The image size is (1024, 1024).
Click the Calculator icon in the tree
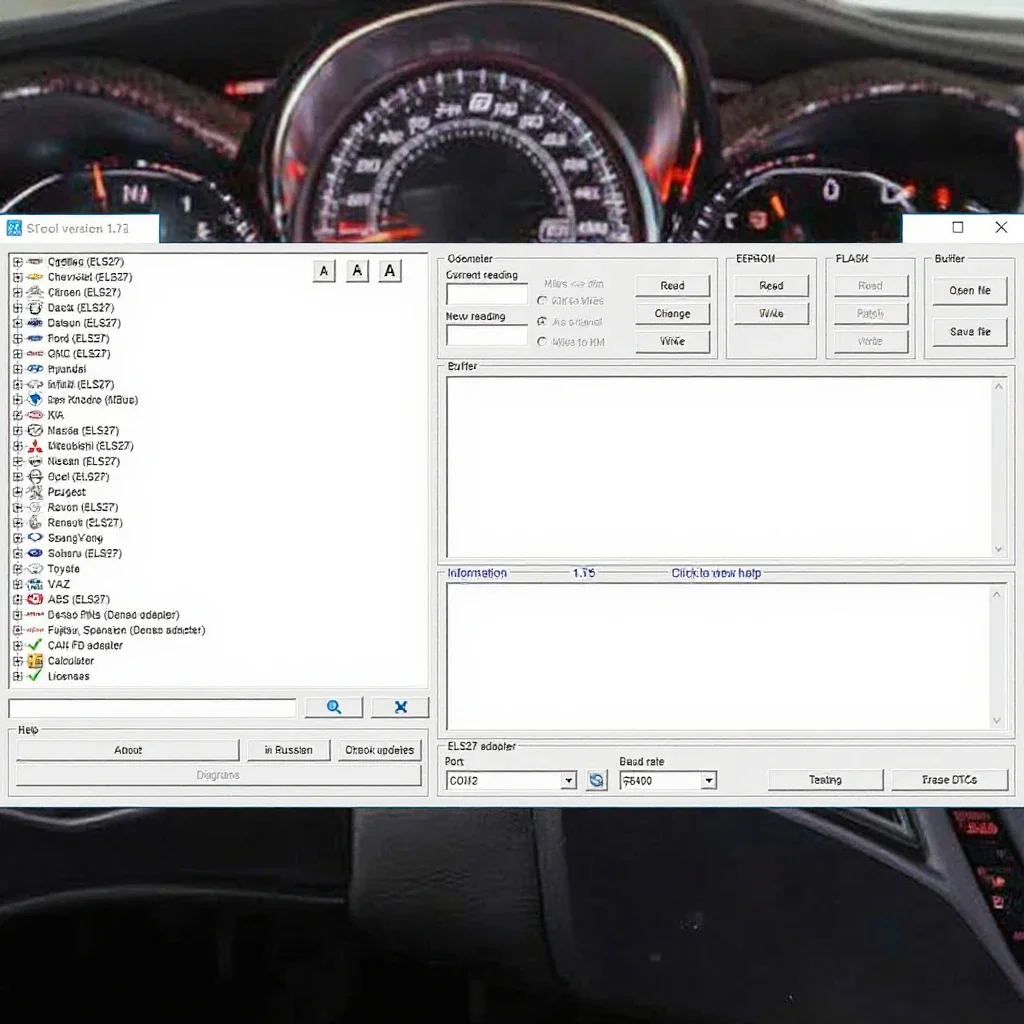35,661
